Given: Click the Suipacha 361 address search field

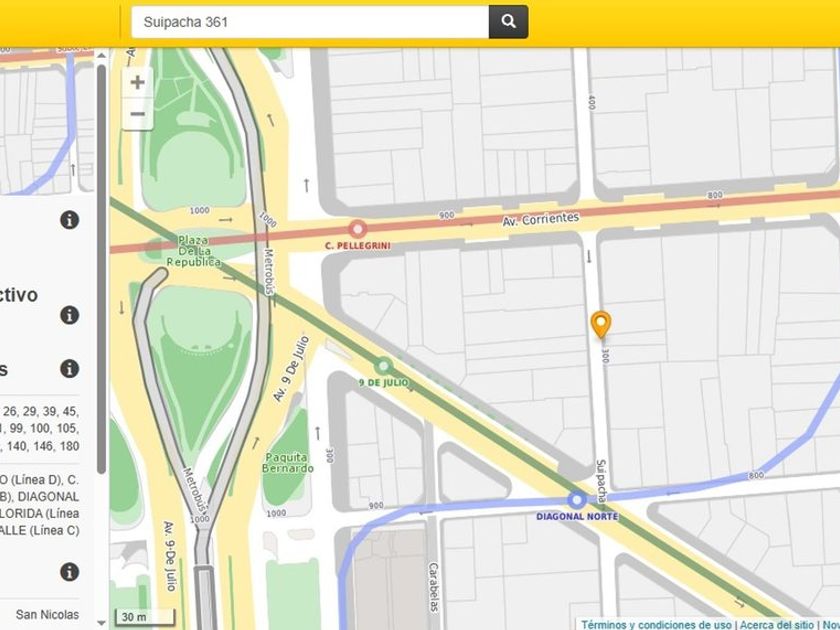Looking at the screenshot, I should (310, 22).
